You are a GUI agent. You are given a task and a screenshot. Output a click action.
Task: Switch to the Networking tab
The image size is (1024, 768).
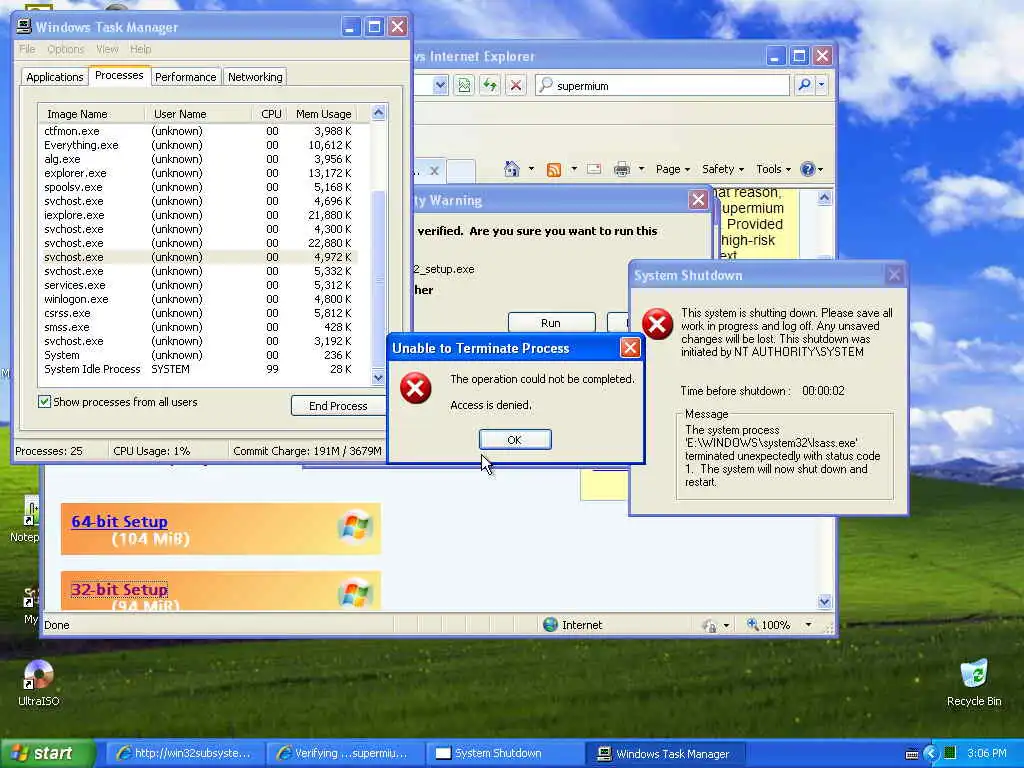point(255,77)
